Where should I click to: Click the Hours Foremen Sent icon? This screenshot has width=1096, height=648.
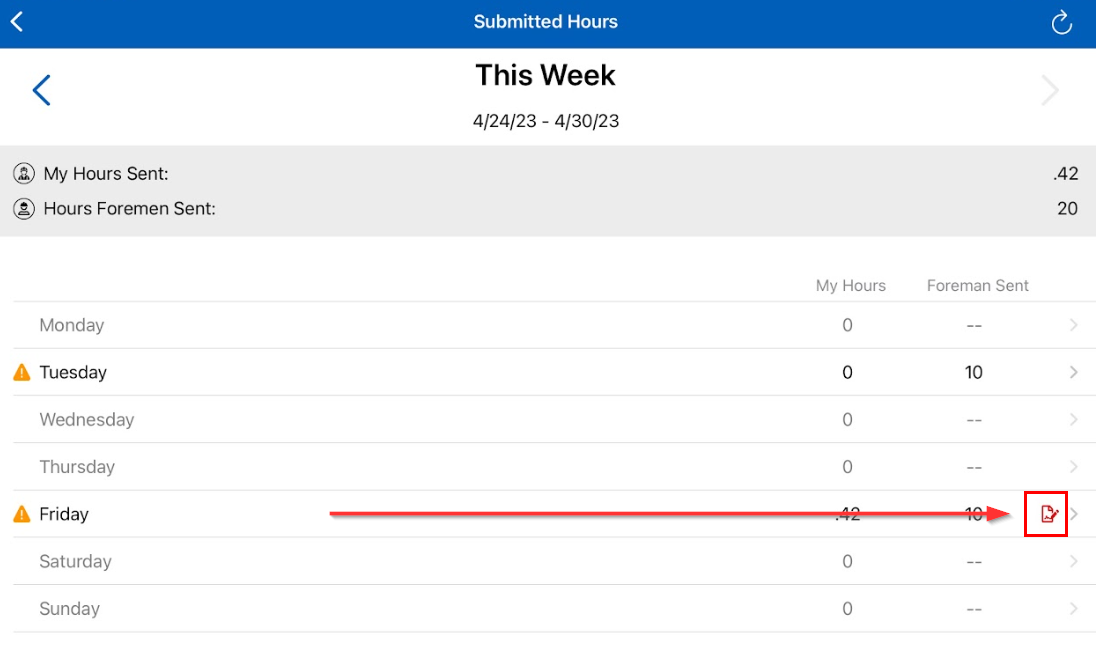click(24, 209)
